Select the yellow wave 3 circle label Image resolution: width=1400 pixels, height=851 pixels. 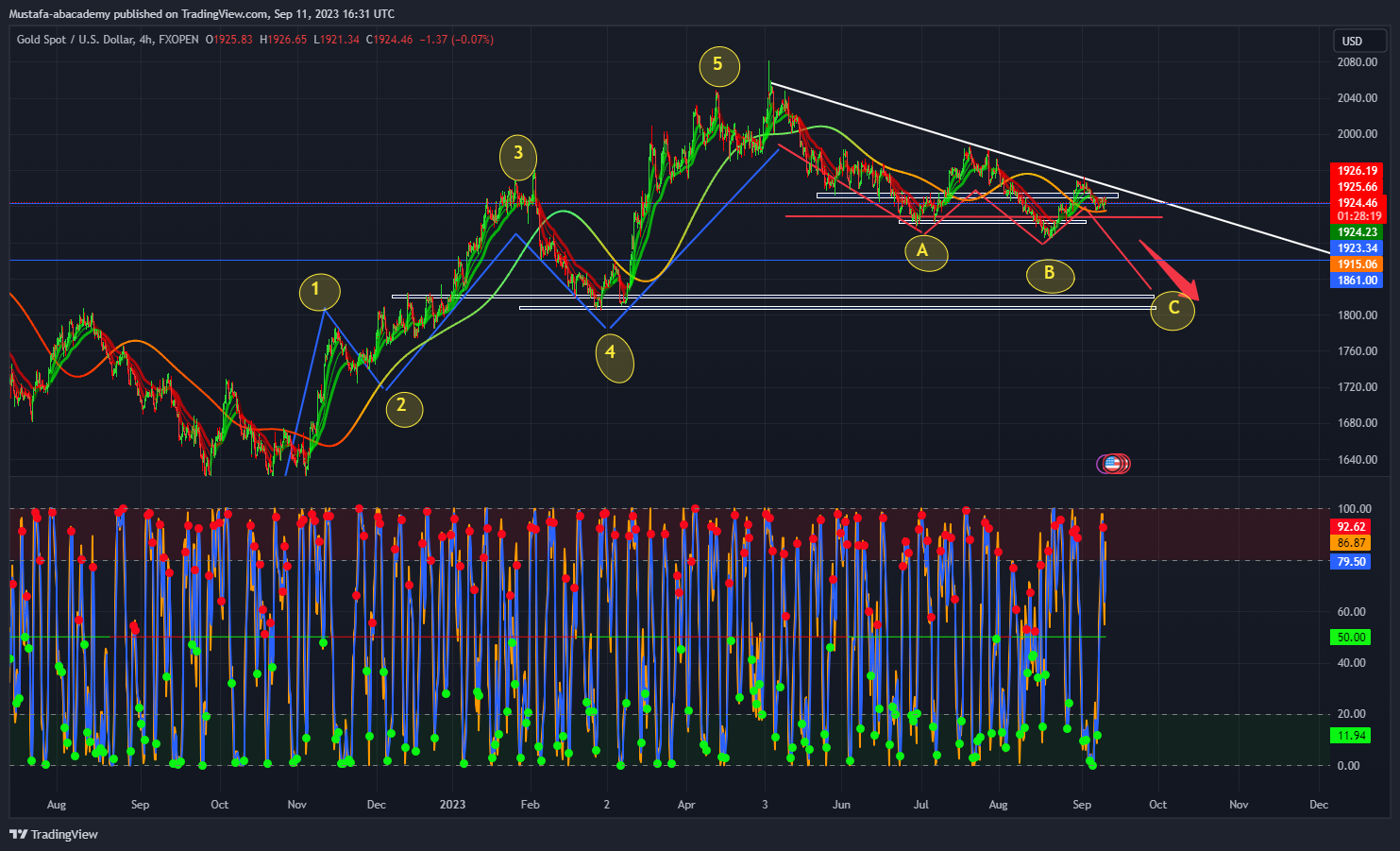pyautogui.click(x=518, y=154)
